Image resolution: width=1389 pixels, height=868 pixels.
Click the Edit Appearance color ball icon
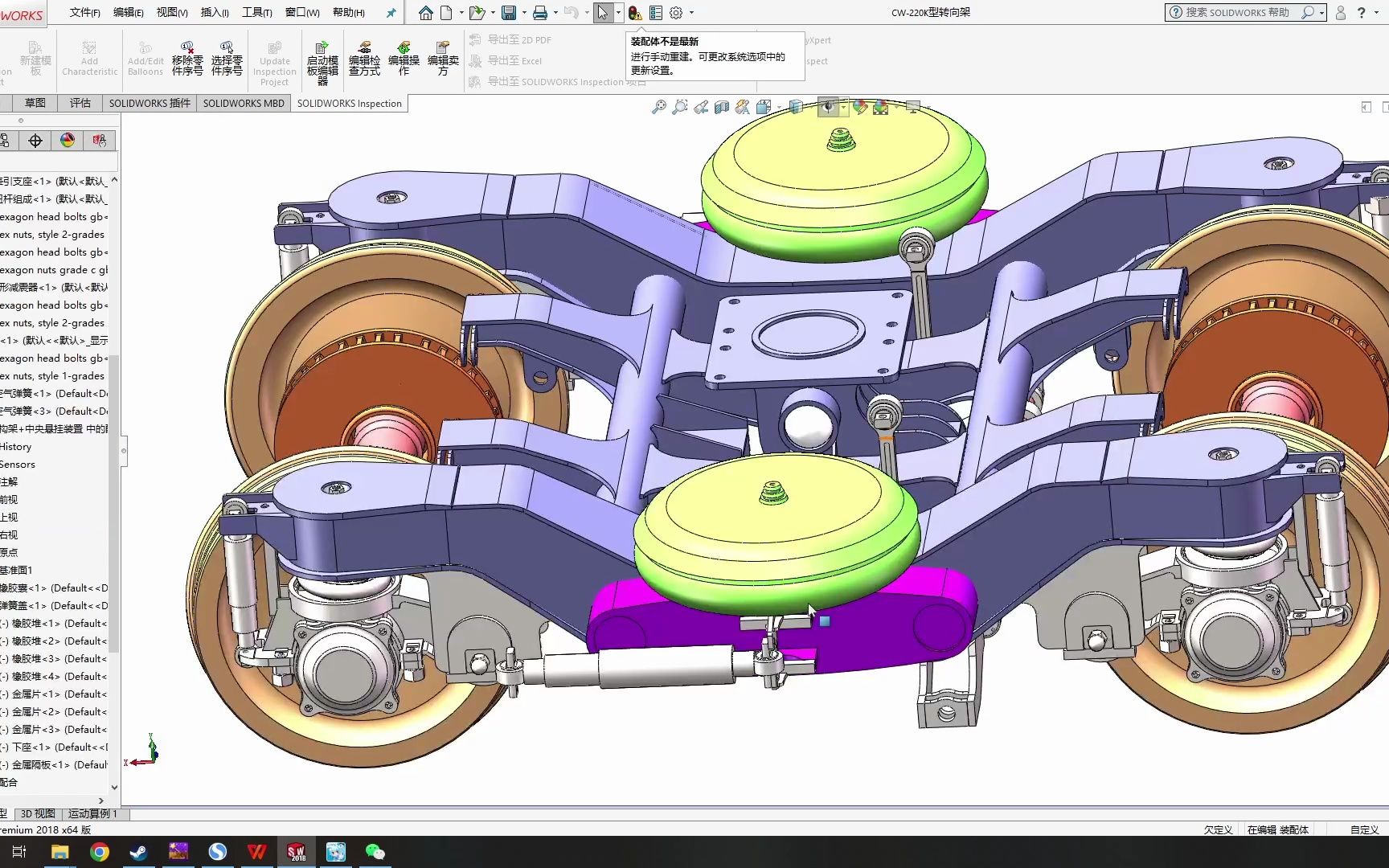[860, 107]
